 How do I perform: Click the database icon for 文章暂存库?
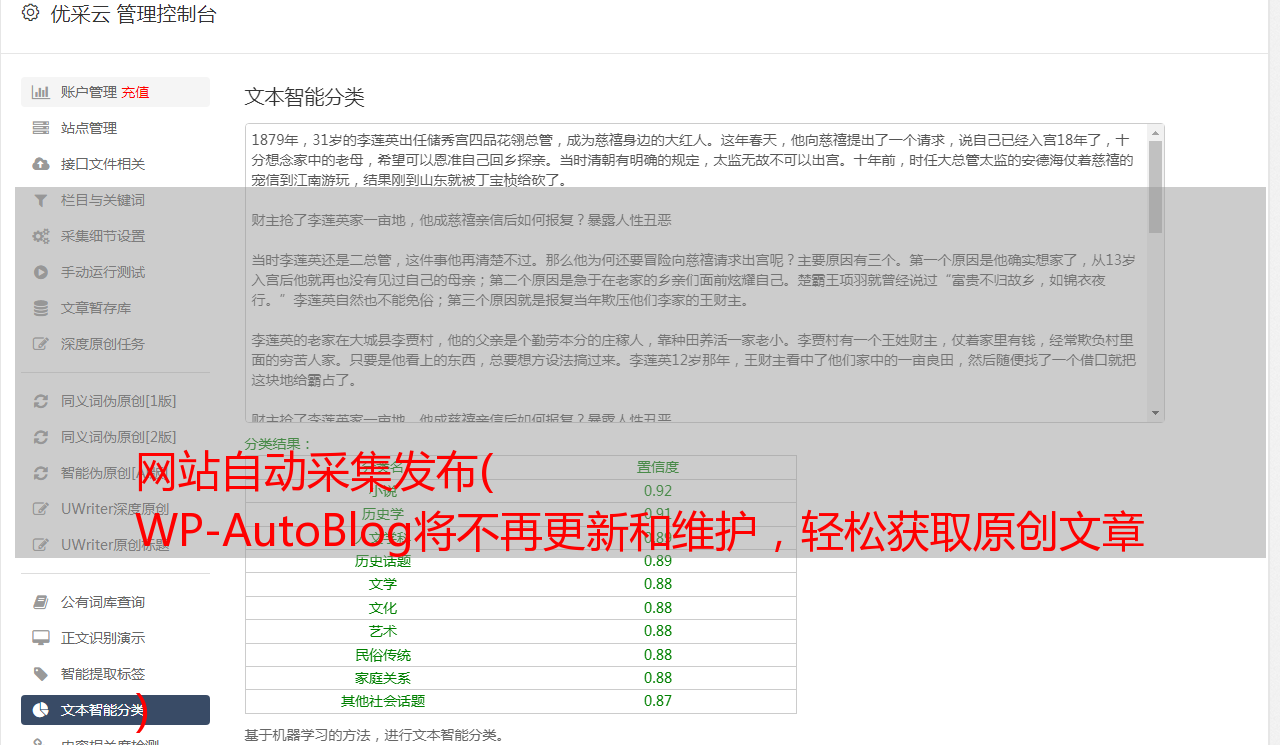click(41, 308)
